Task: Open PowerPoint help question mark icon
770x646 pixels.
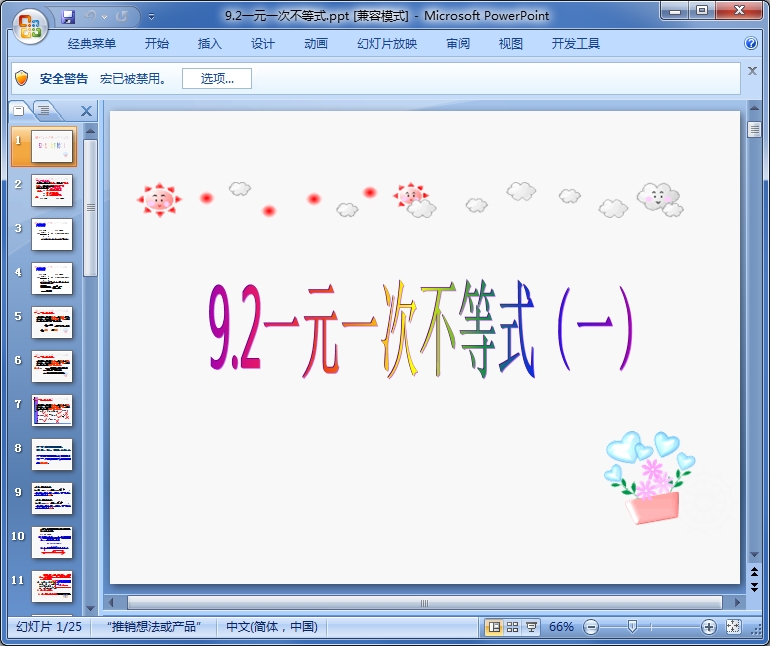Action: click(x=751, y=44)
